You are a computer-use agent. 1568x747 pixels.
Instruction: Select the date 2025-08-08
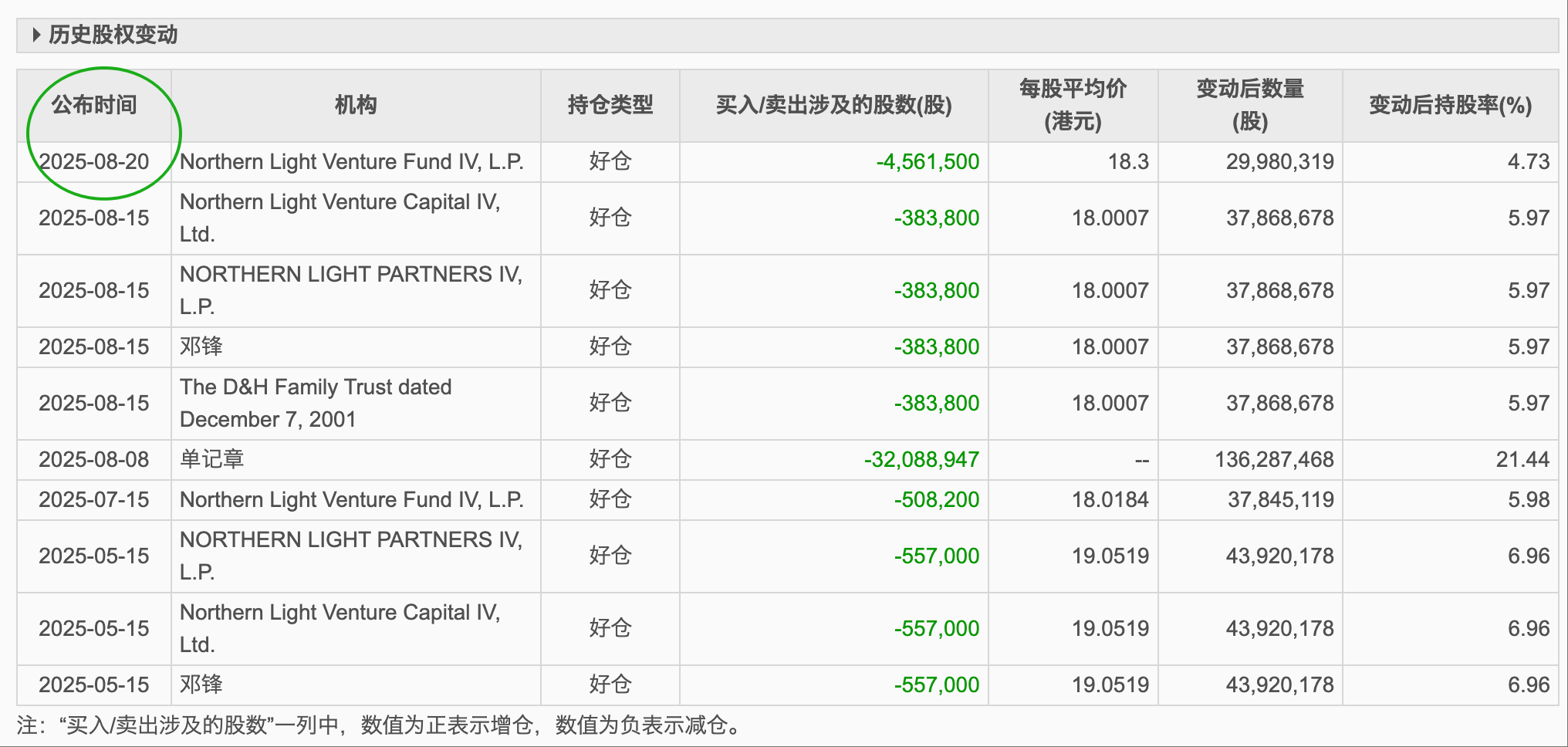pyautogui.click(x=94, y=459)
